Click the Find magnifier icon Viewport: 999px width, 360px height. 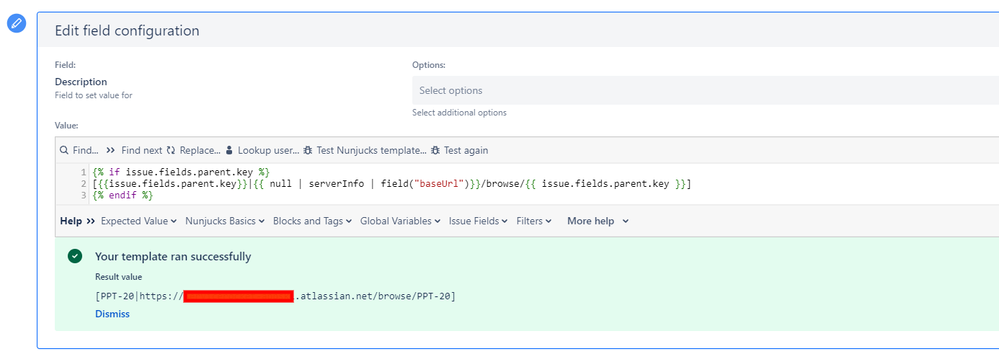point(64,150)
